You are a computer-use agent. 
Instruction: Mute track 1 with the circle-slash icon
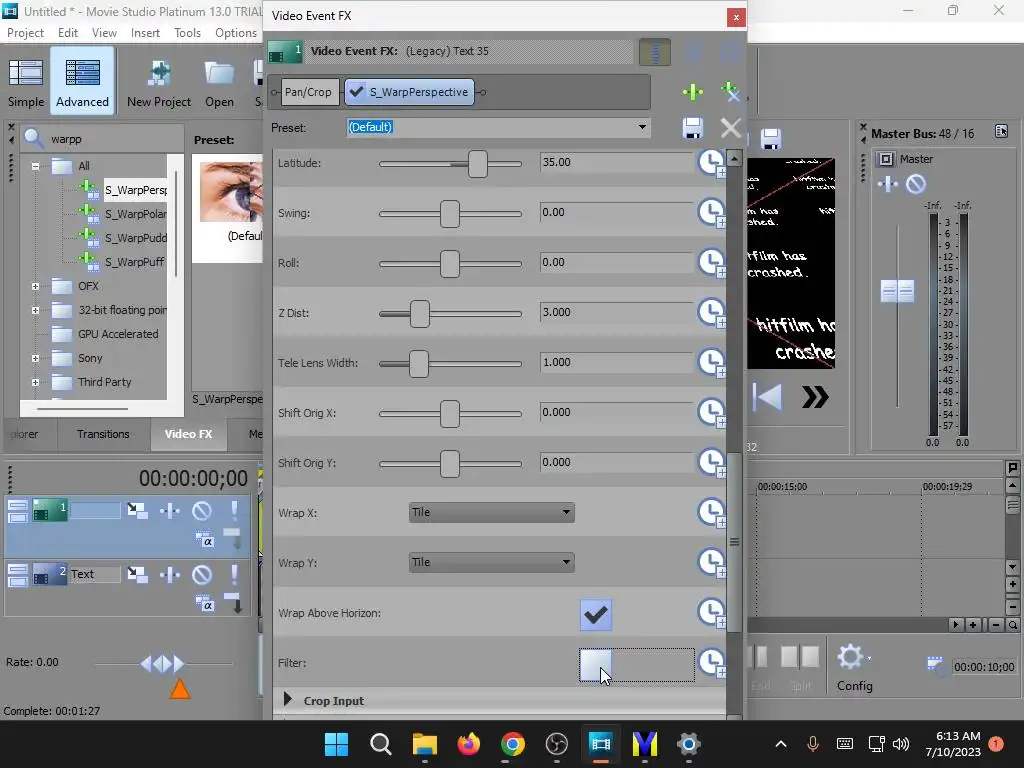point(202,510)
